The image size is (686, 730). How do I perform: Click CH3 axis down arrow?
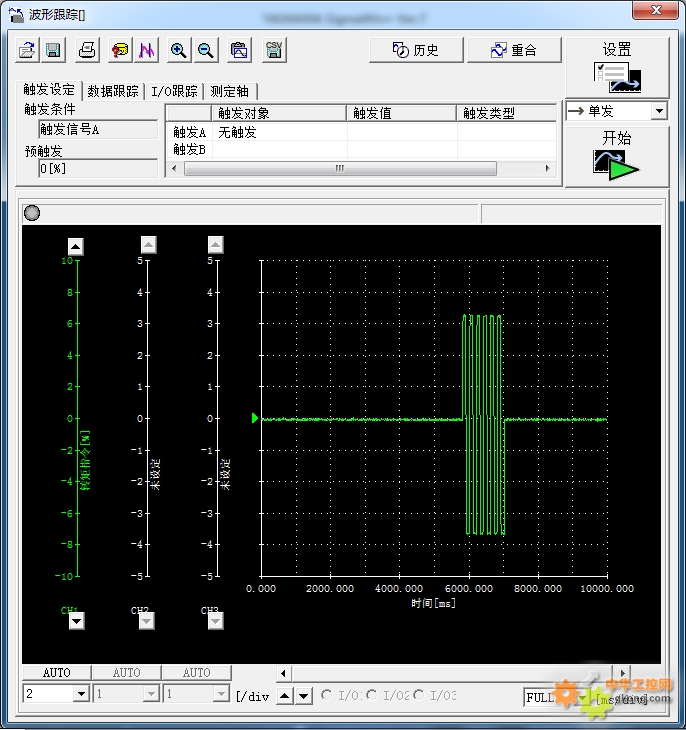(215, 621)
